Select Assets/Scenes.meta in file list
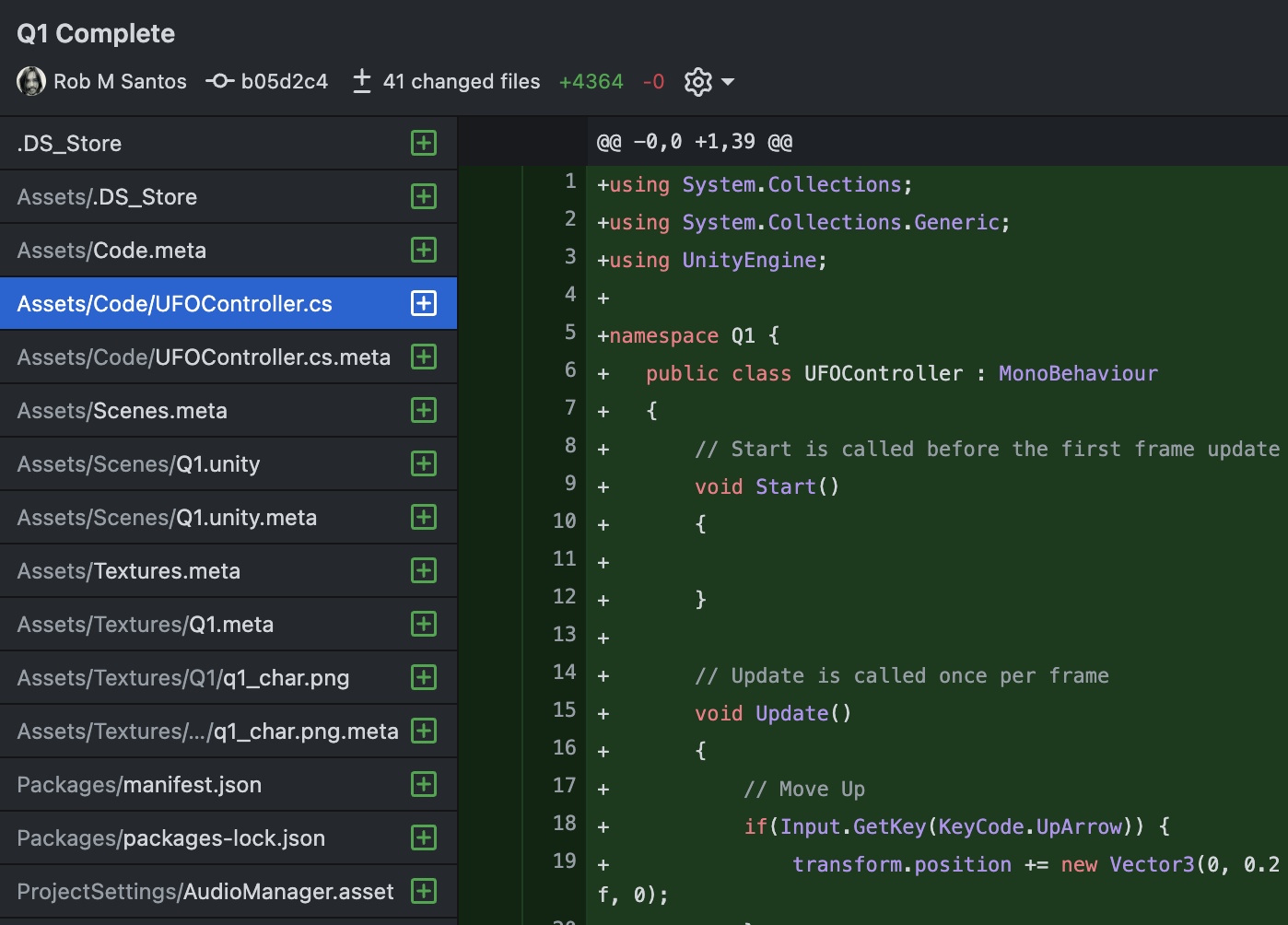Screen dimensions: 1288x925 coord(123,411)
